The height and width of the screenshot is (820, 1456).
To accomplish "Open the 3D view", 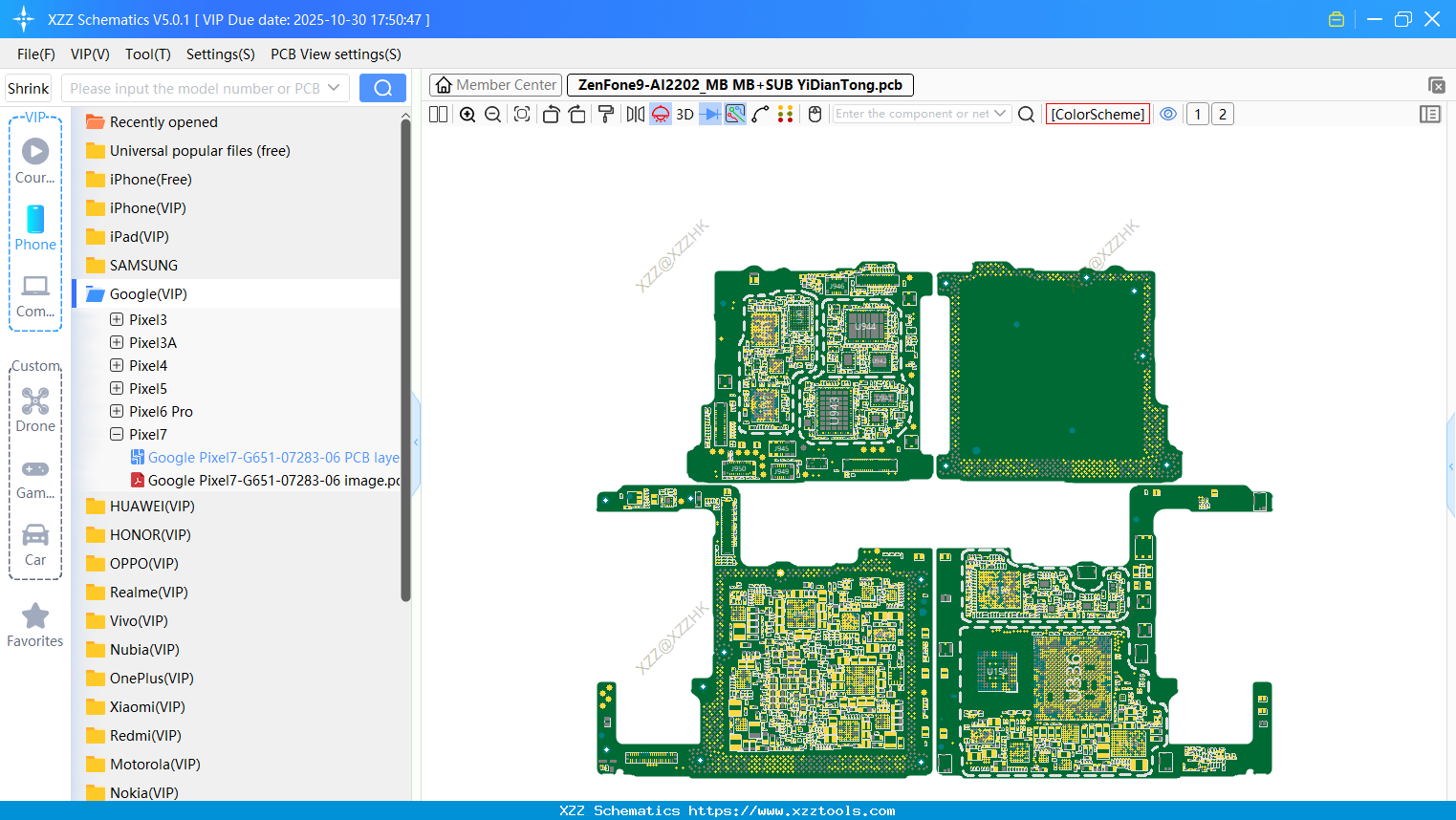I will tap(685, 114).
